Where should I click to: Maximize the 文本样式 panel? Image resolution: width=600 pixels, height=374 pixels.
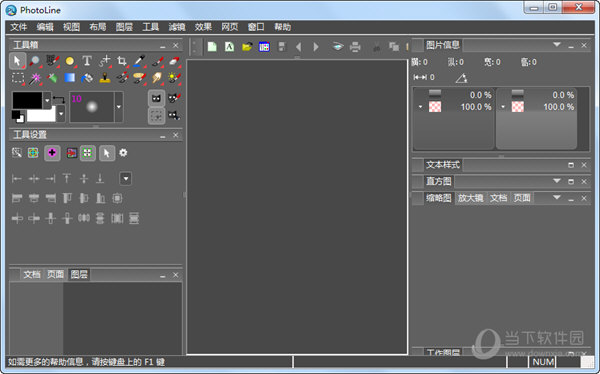coord(571,165)
